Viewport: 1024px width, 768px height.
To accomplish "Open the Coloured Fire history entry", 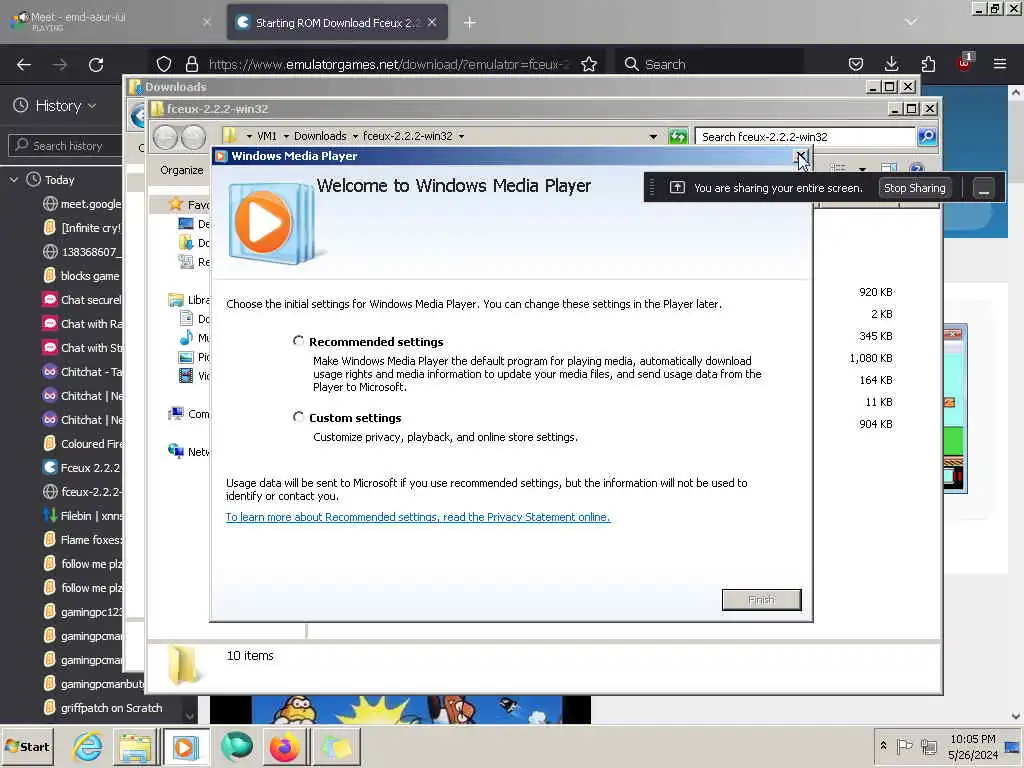I will [x=82, y=443].
